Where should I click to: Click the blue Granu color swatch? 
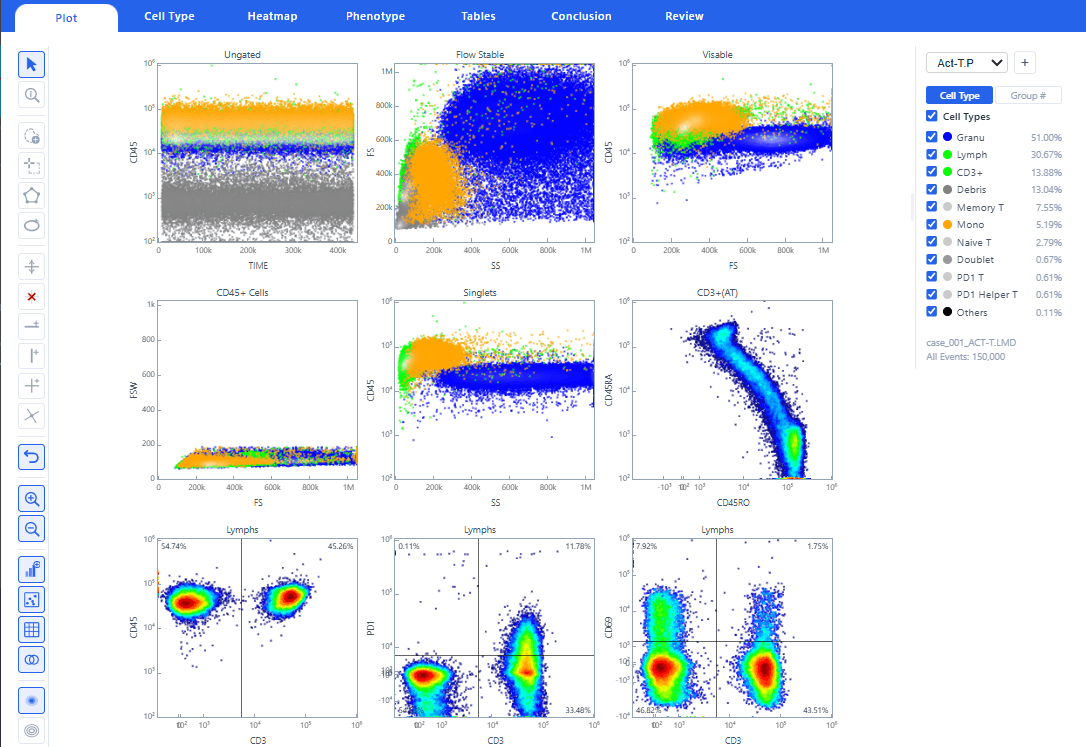click(947, 137)
